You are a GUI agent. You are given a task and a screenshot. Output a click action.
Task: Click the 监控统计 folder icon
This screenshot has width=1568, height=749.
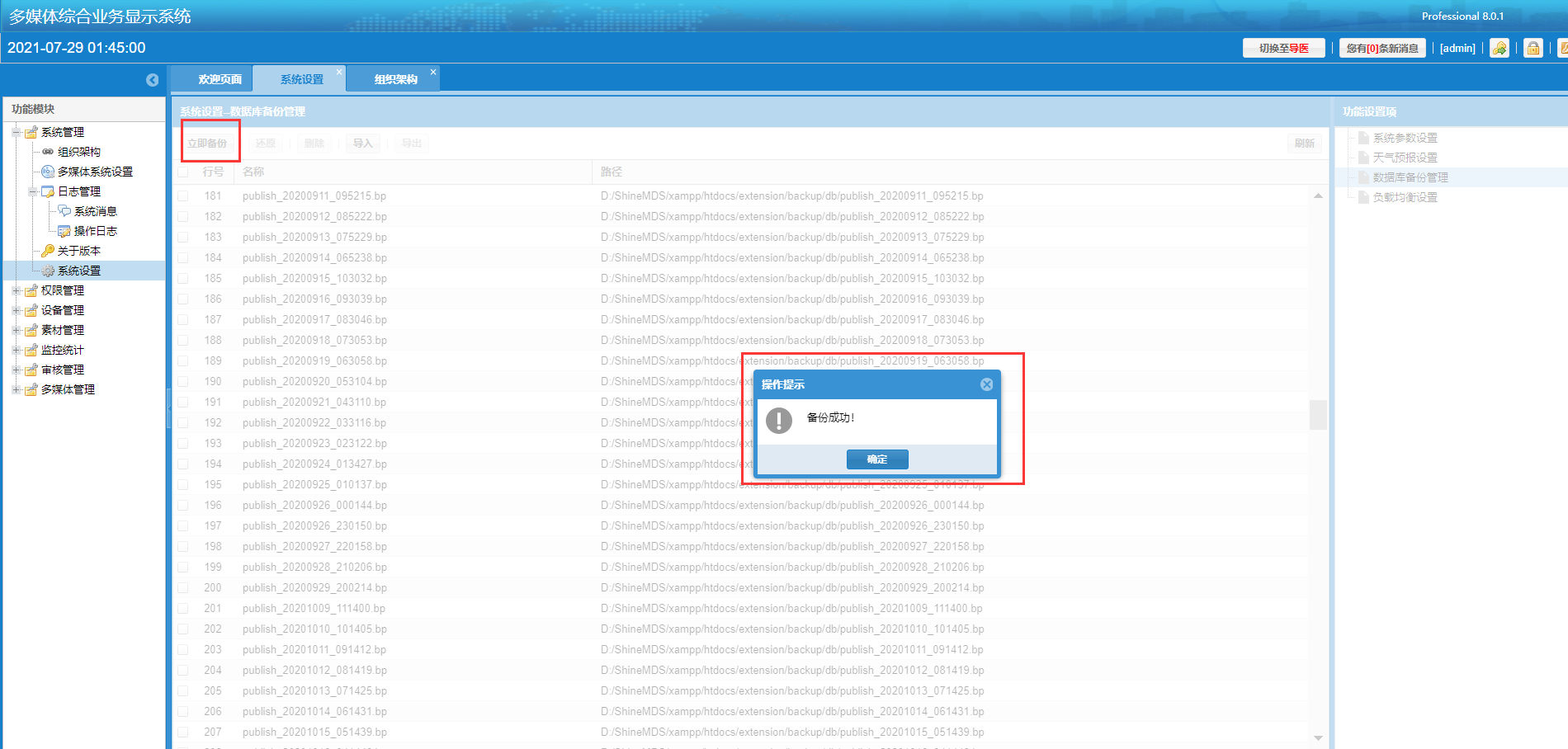click(31, 350)
